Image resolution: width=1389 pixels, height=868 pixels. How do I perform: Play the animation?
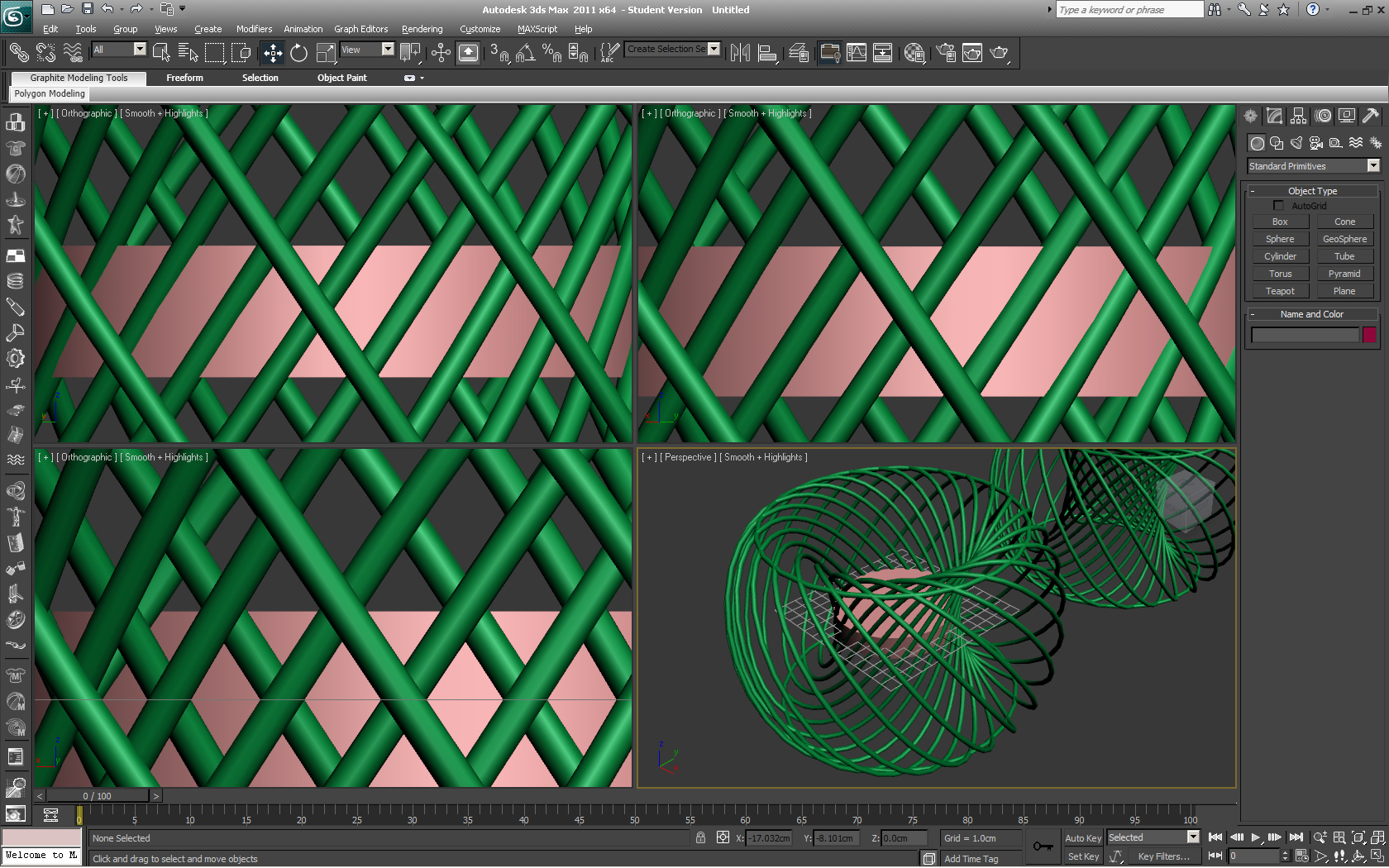point(1256,837)
